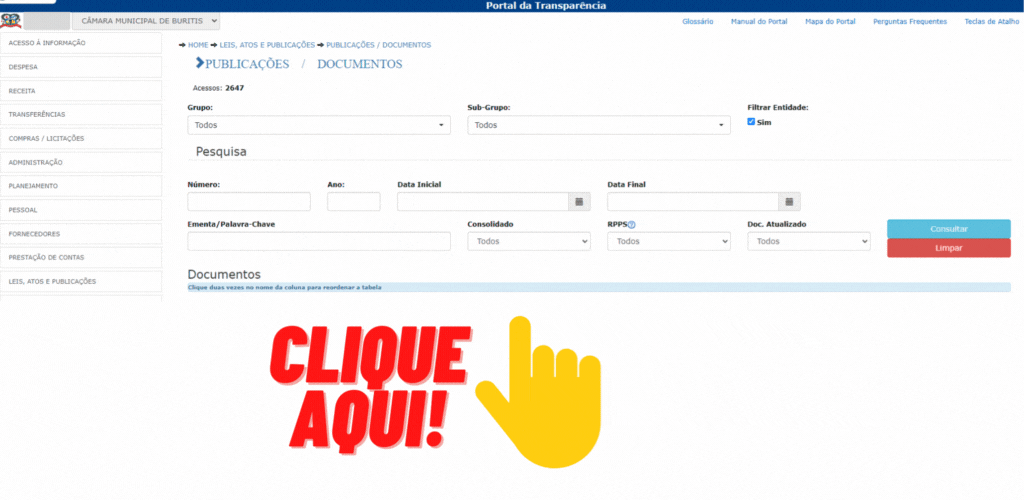Image resolution: width=1024 pixels, height=500 pixels.
Task: Expand the Sub-Grupo dropdown
Action: pos(598,125)
